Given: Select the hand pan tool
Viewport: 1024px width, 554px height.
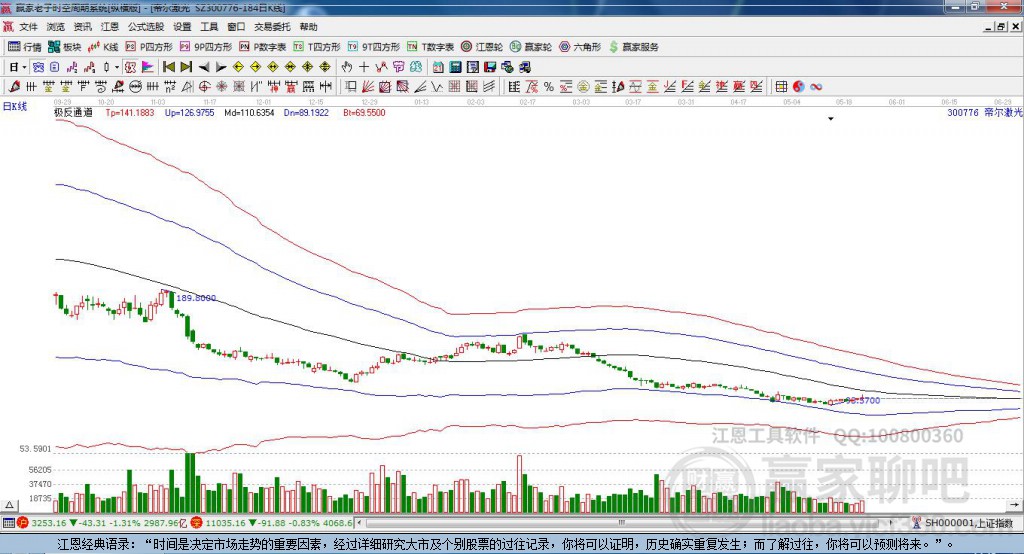Looking at the screenshot, I should pos(347,67).
